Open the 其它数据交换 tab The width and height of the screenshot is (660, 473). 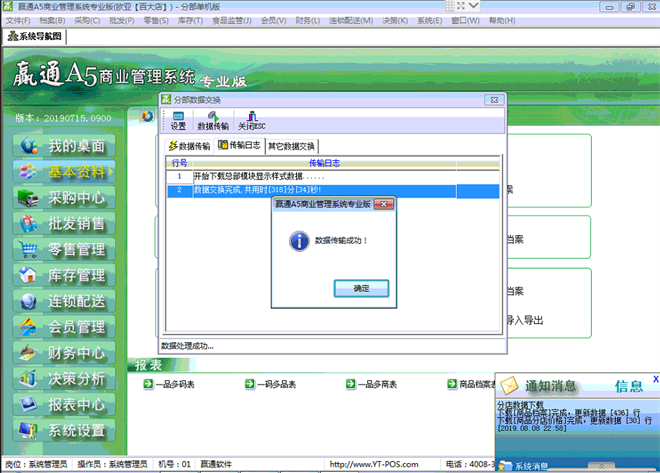[291, 146]
